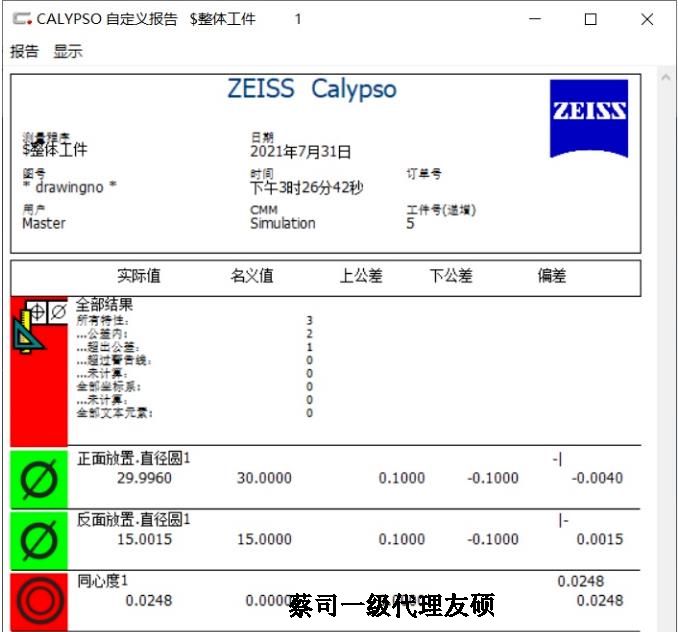
Task: Click the red concentricity icon for 同心度1
Action: pyautogui.click(x=39, y=601)
